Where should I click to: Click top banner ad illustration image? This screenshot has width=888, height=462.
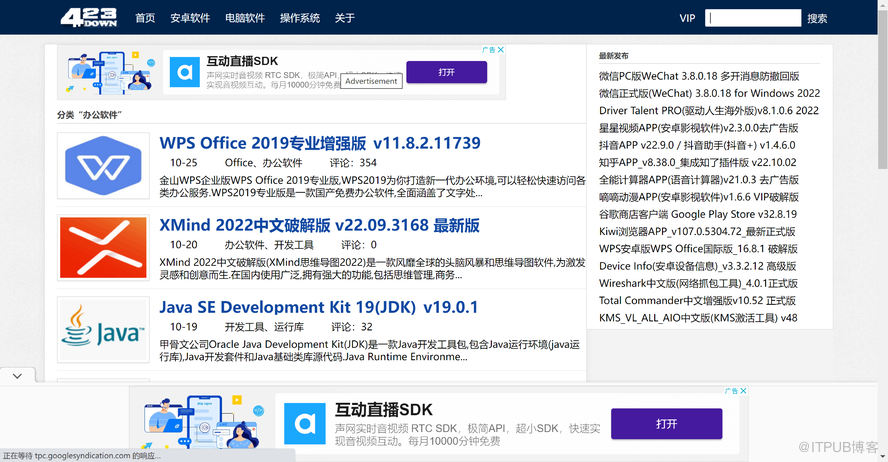click(x=112, y=72)
